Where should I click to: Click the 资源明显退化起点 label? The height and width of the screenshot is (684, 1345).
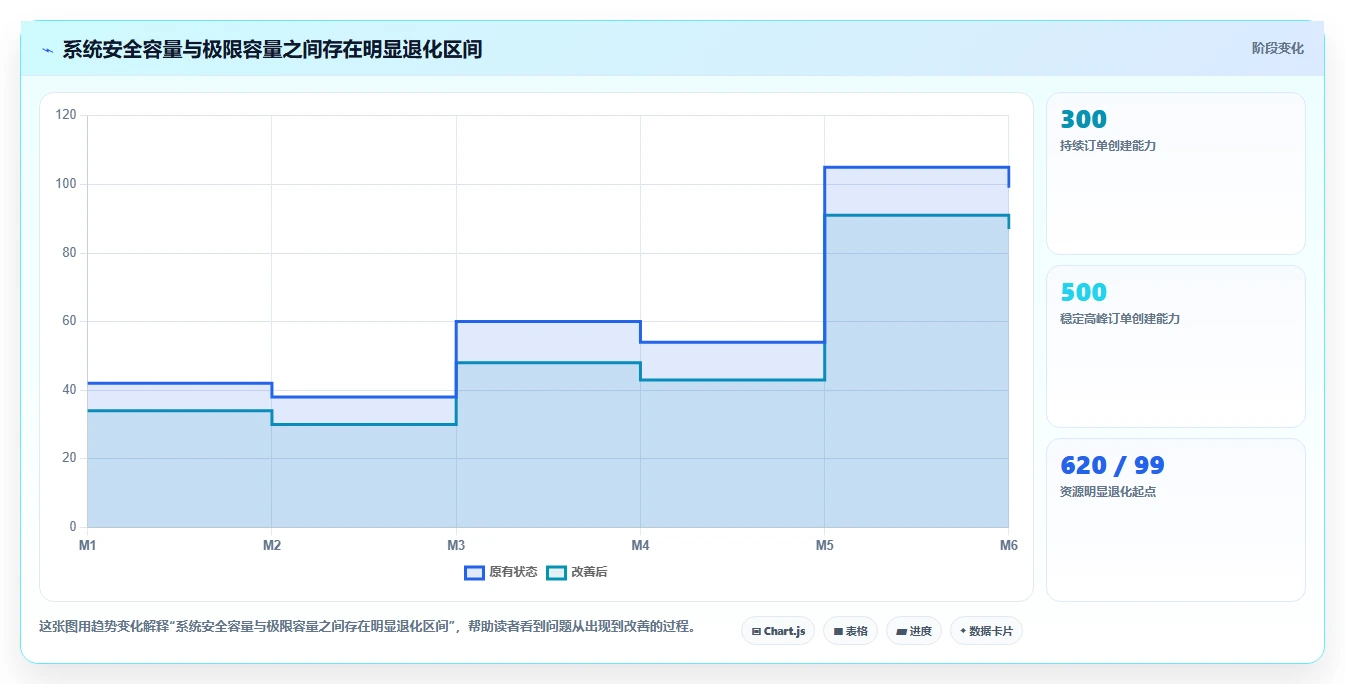pyautogui.click(x=1108, y=492)
